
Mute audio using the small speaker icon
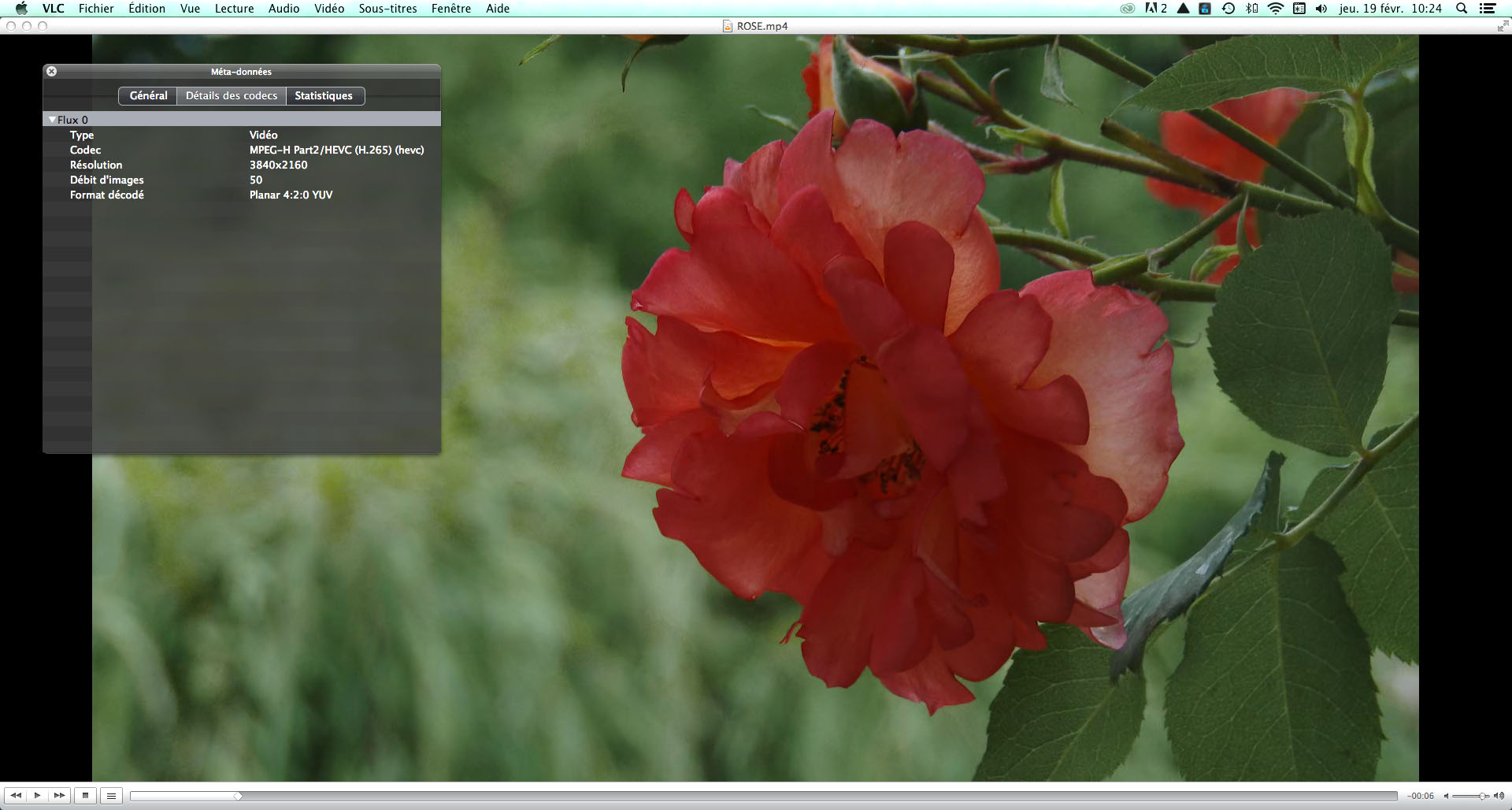pos(1446,796)
